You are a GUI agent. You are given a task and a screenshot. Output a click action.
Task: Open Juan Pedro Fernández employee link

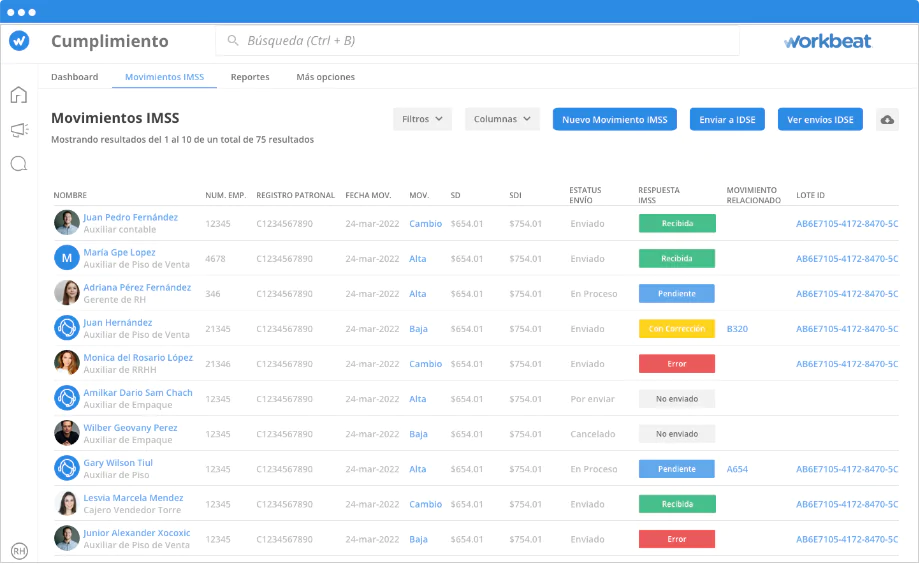click(130, 217)
